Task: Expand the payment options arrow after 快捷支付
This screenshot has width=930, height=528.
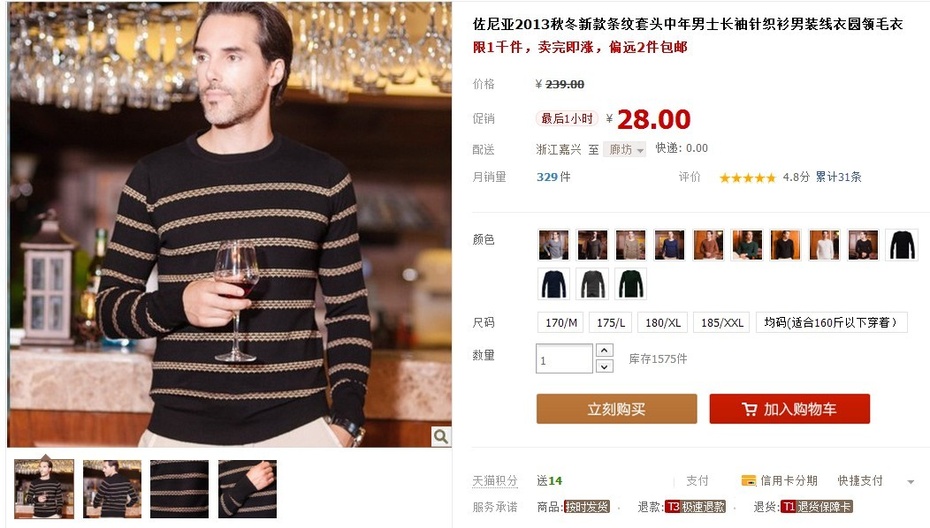Action: click(x=910, y=482)
